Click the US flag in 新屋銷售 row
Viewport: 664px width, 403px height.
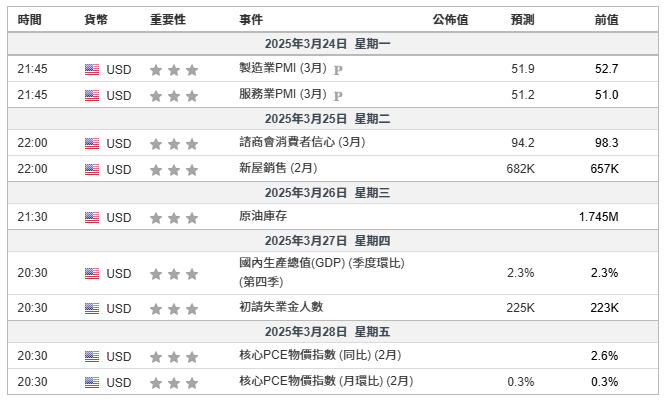pos(92,169)
